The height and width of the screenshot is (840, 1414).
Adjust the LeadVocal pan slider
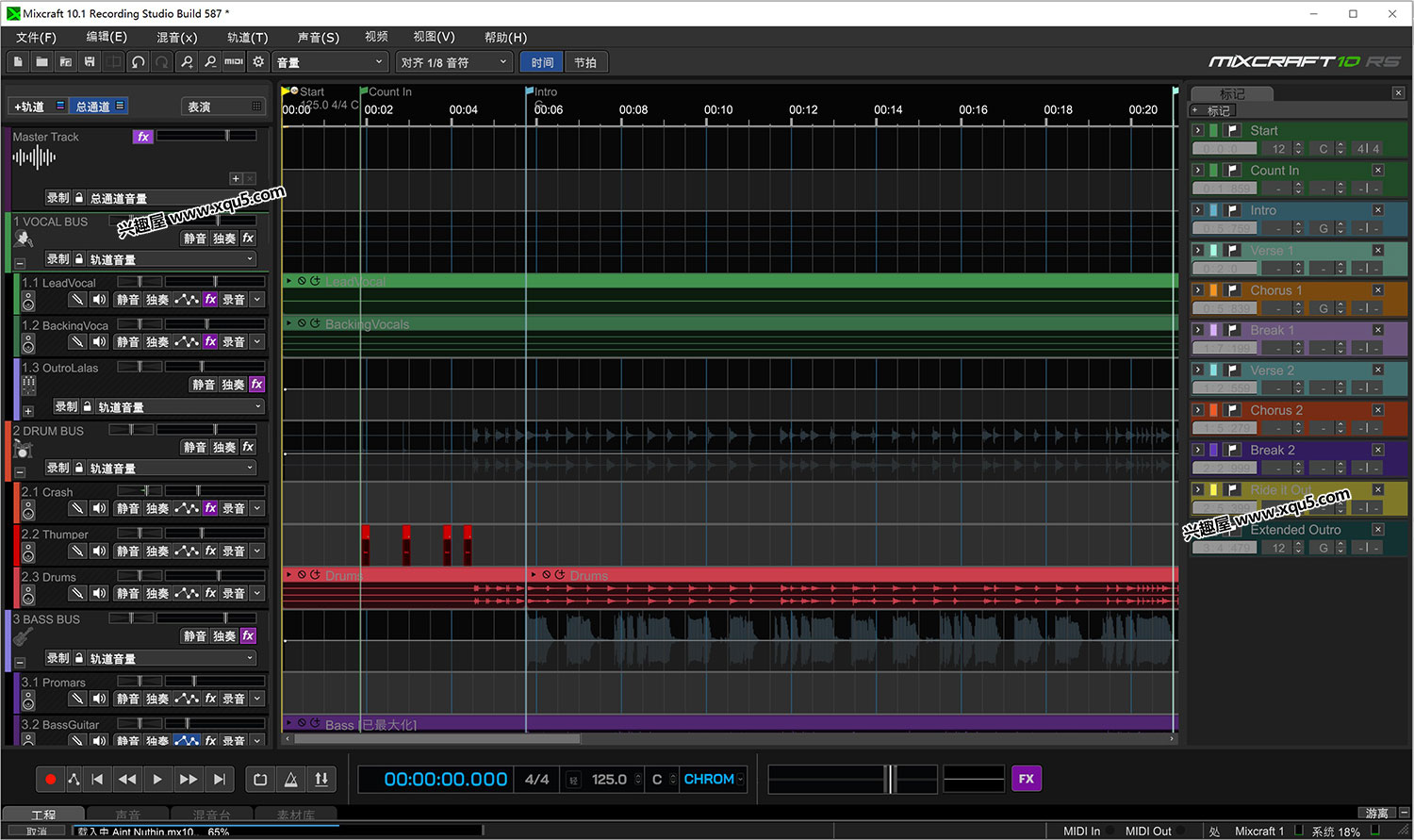140,282
